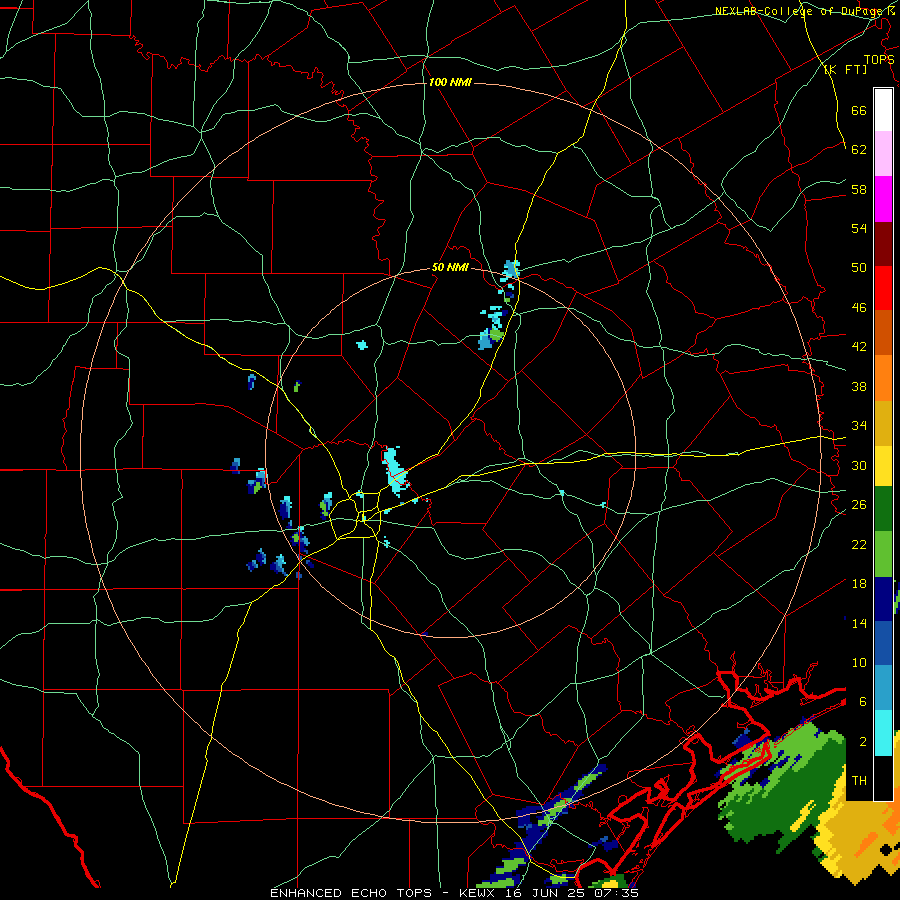900x900 pixels.
Task: Click legend value '58'
Action: click(x=859, y=189)
